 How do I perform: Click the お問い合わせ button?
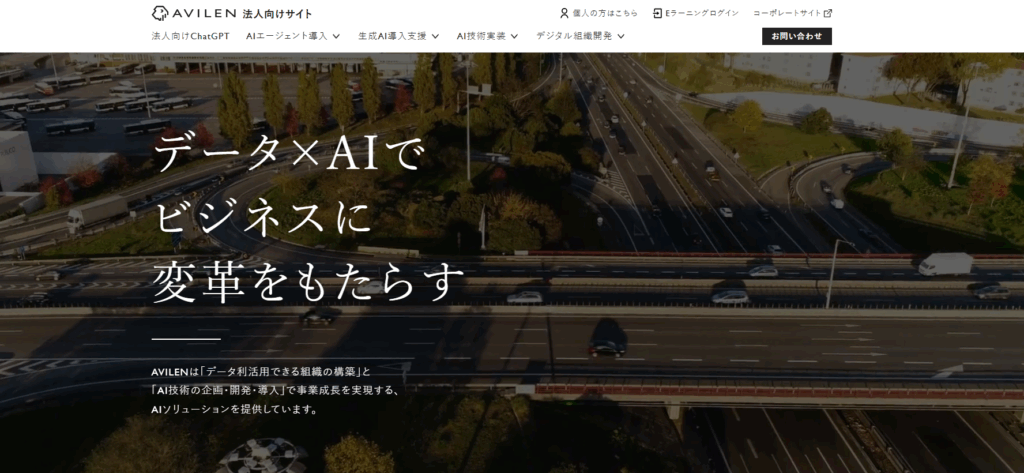click(x=797, y=36)
